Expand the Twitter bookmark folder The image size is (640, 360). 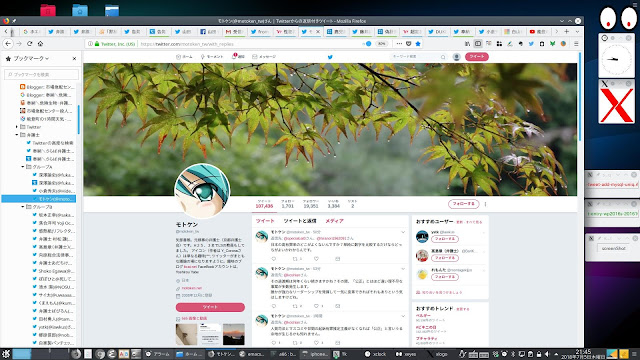coord(17,127)
